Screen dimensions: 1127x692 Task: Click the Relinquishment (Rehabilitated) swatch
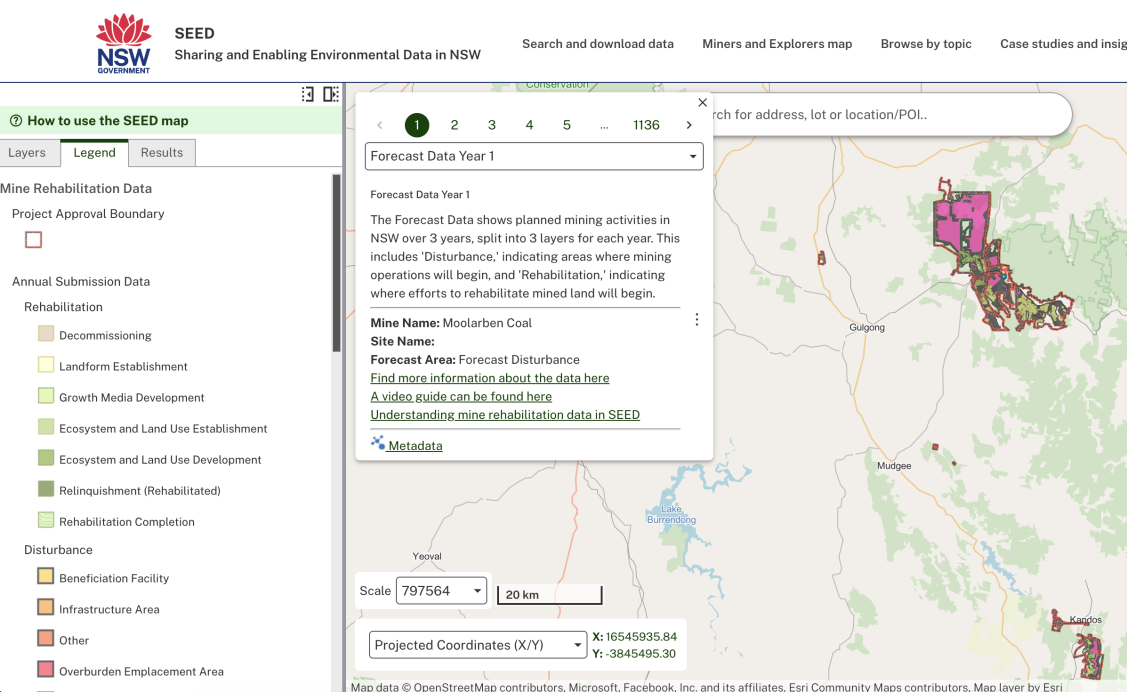(46, 489)
